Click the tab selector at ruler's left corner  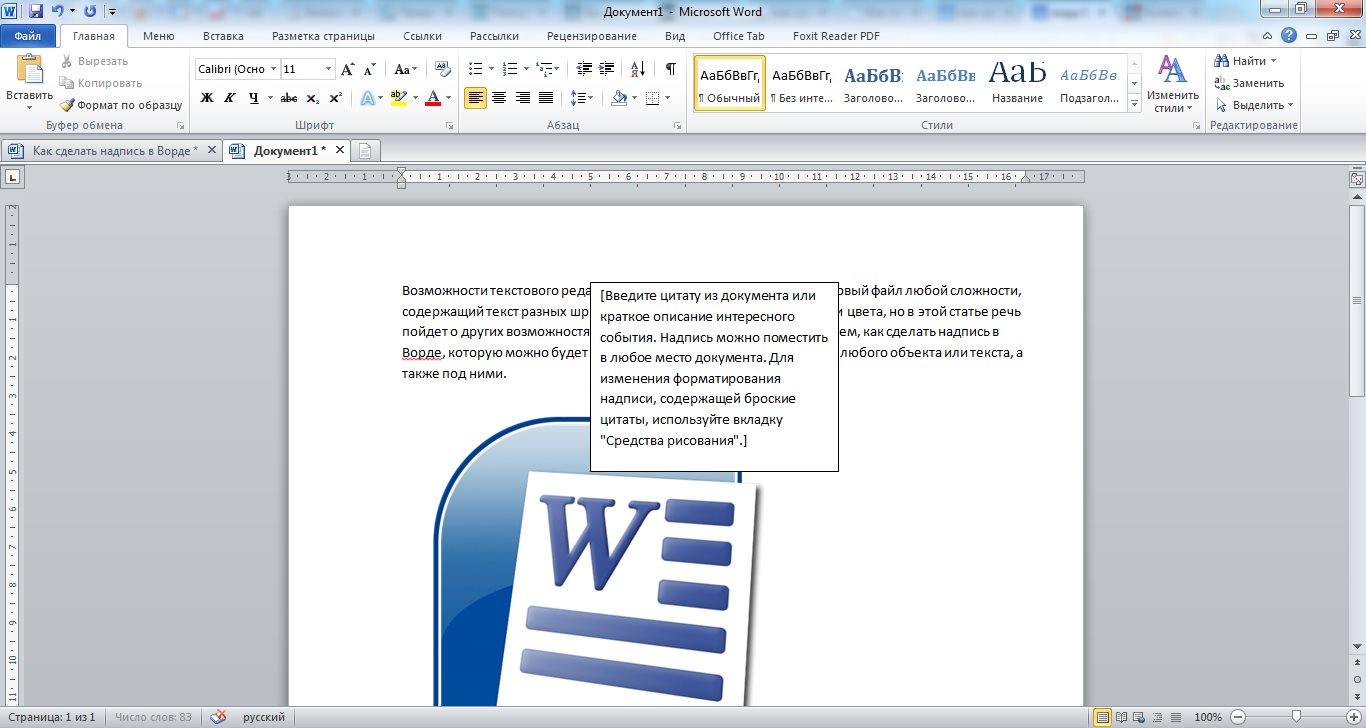pos(14,177)
